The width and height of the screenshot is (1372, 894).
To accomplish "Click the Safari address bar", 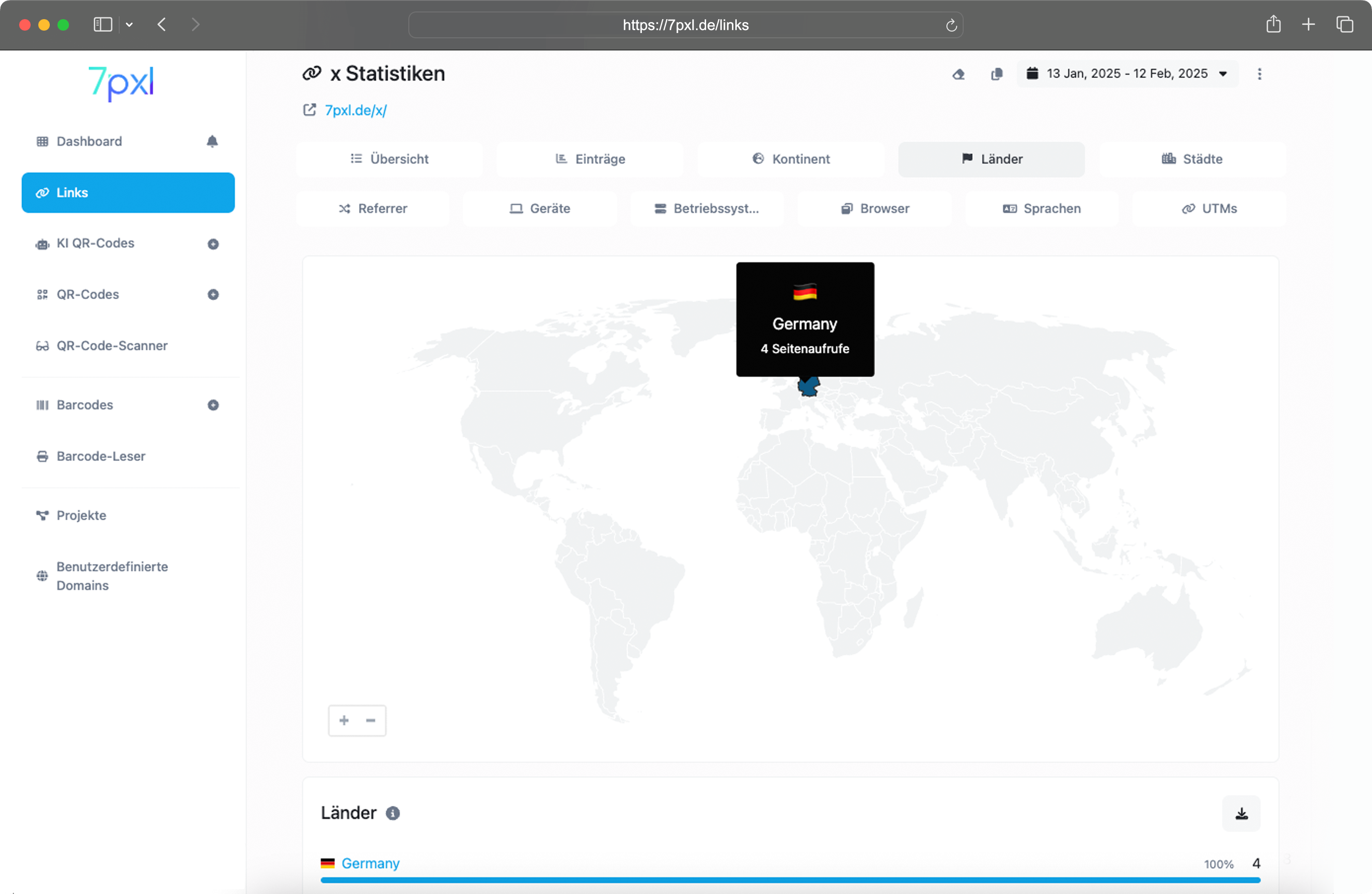I will pyautogui.click(x=685, y=25).
